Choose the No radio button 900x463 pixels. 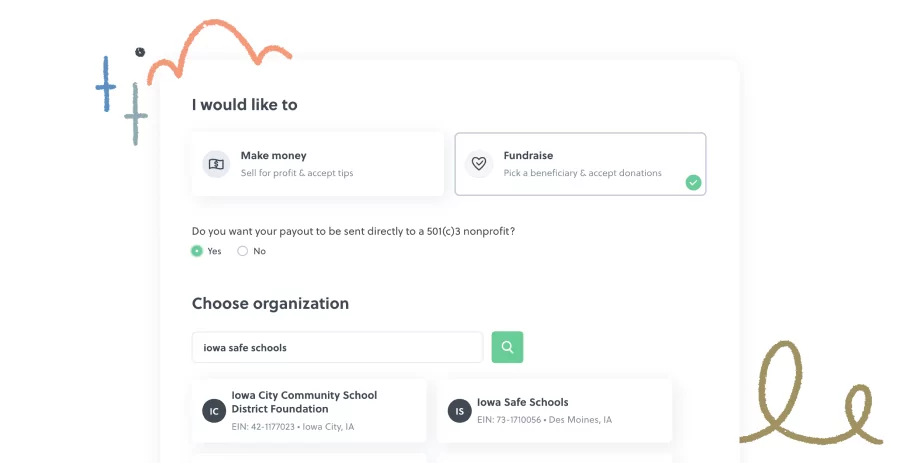click(243, 251)
